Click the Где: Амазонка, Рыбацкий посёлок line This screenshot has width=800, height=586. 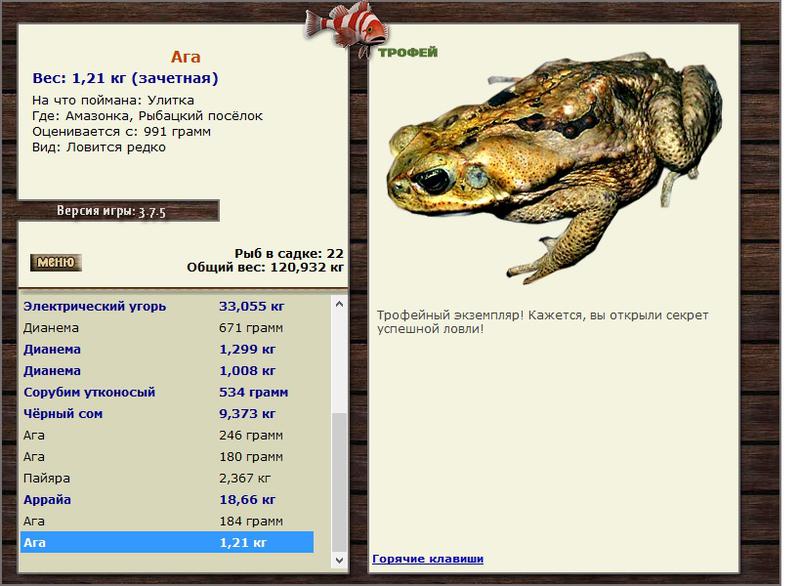click(x=147, y=116)
